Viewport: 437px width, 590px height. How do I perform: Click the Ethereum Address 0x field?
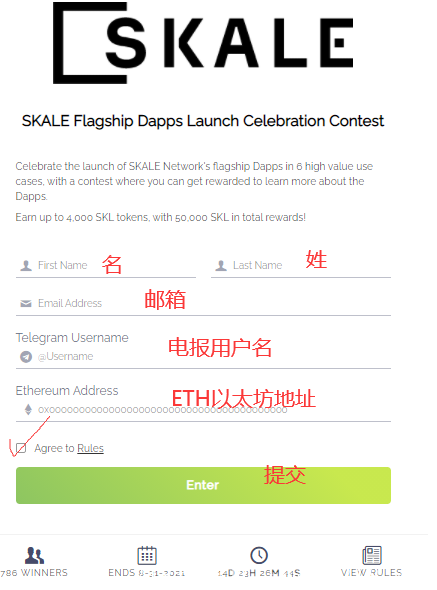point(203,410)
